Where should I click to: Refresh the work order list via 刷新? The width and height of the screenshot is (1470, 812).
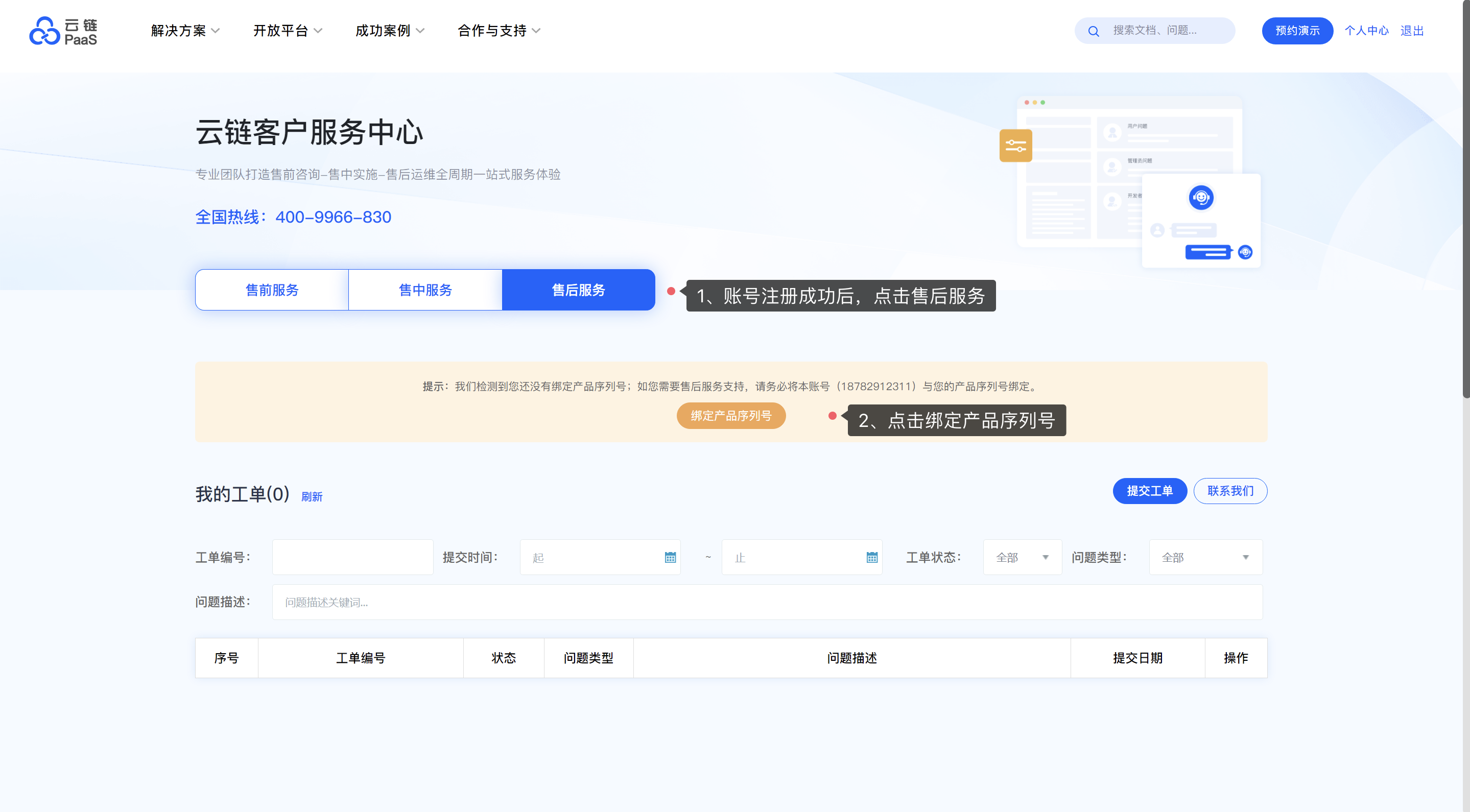(x=312, y=496)
